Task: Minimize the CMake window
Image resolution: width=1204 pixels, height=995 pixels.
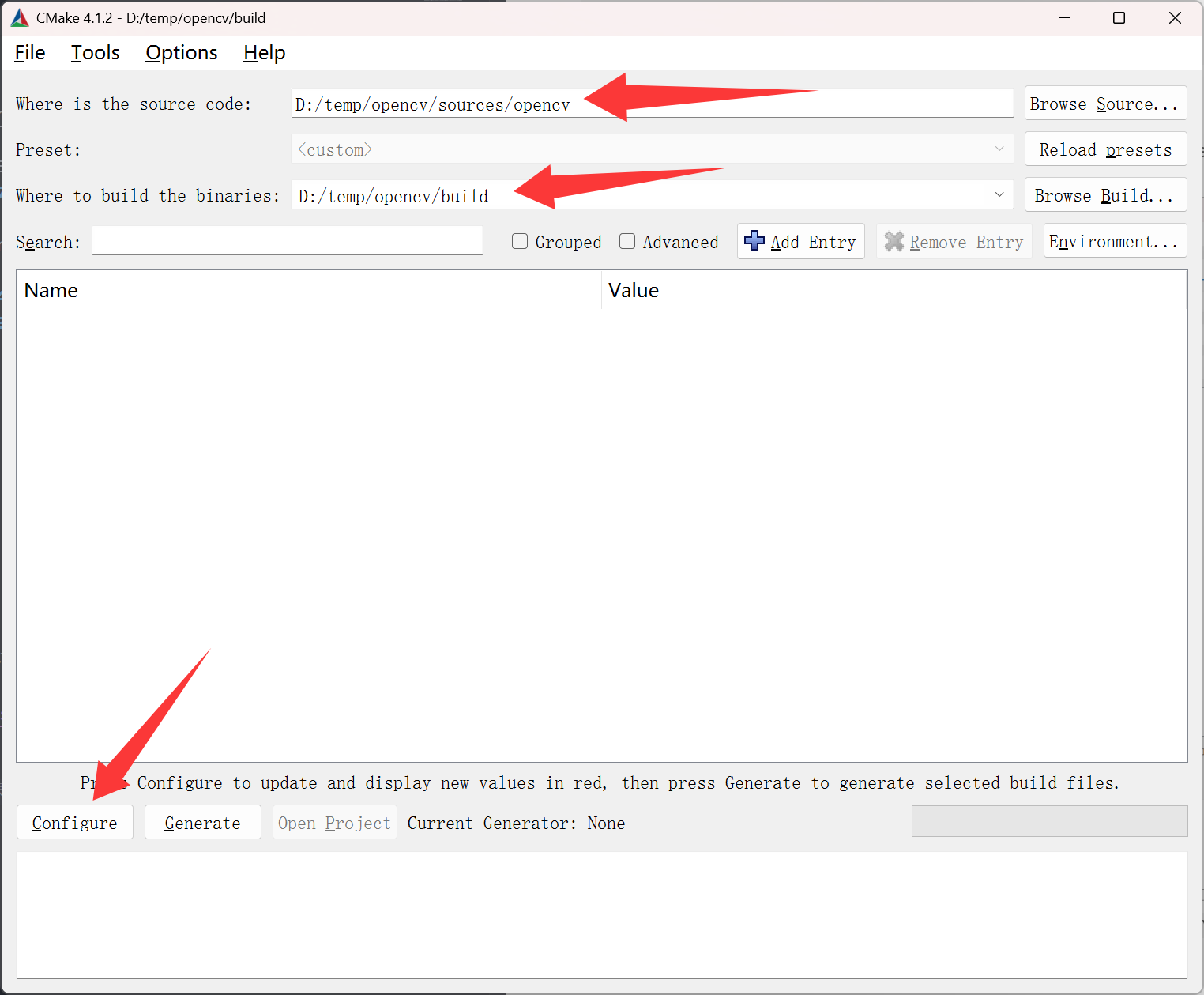Action: 1064,18
